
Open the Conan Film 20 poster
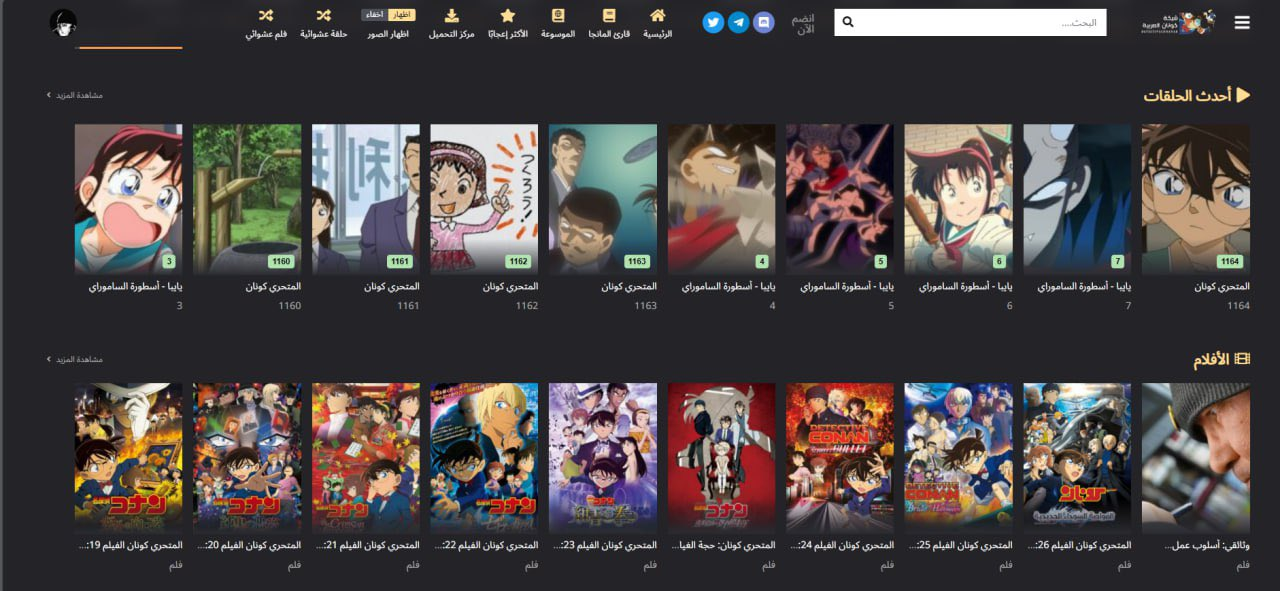[x=247, y=458]
